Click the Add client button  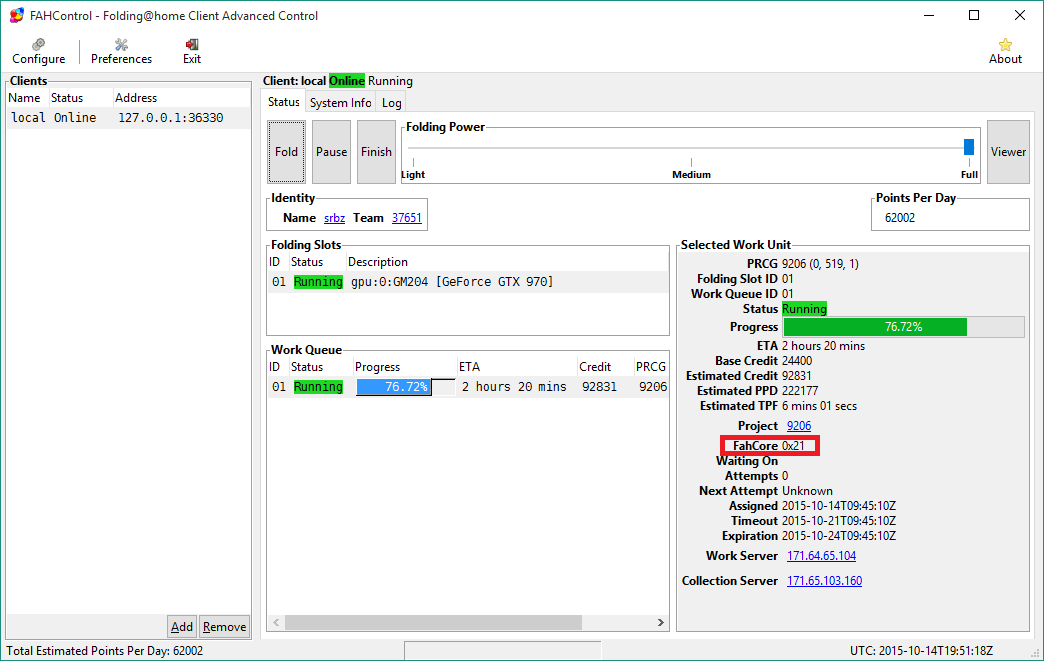tap(182, 626)
